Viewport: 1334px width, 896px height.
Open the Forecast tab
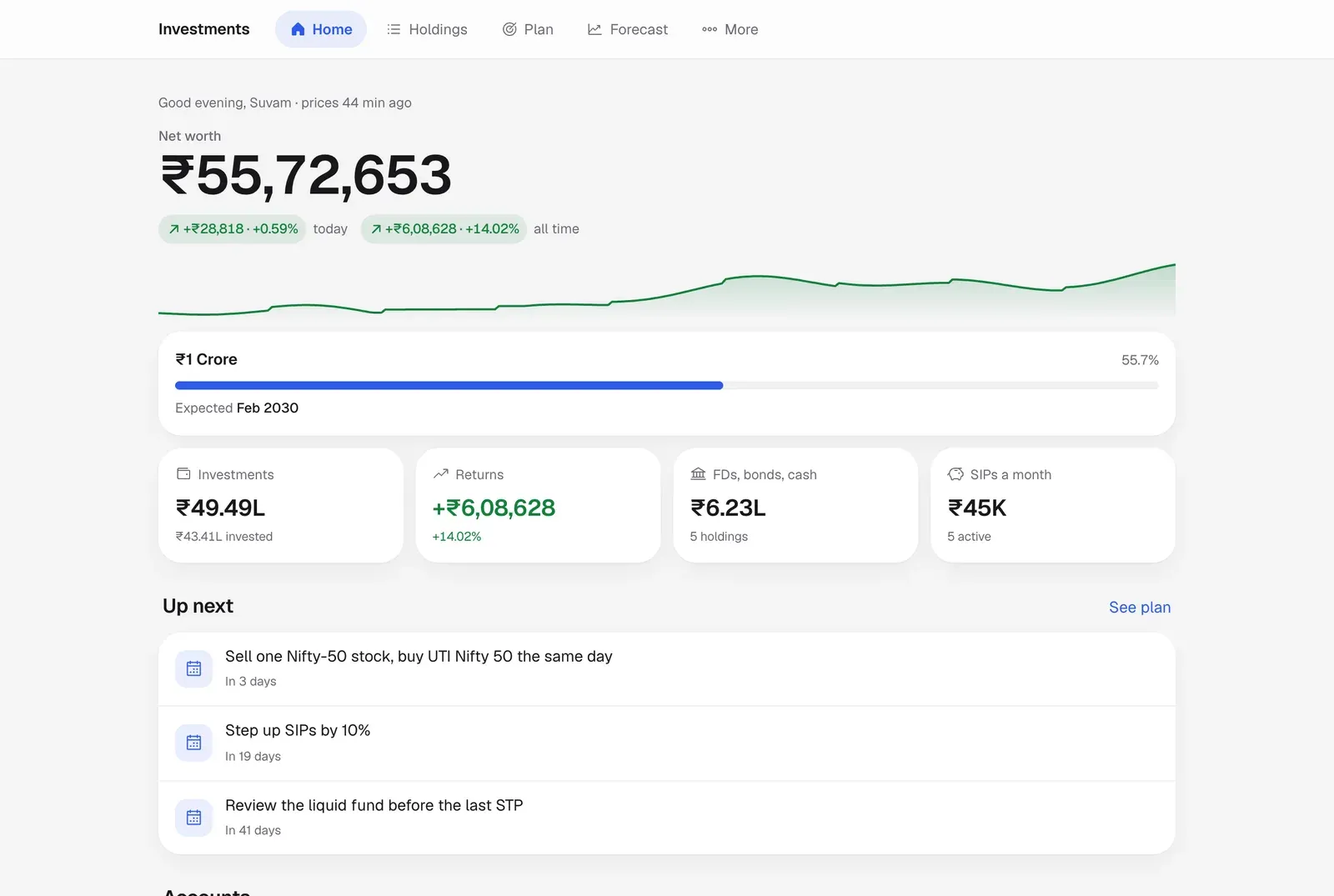(x=628, y=29)
